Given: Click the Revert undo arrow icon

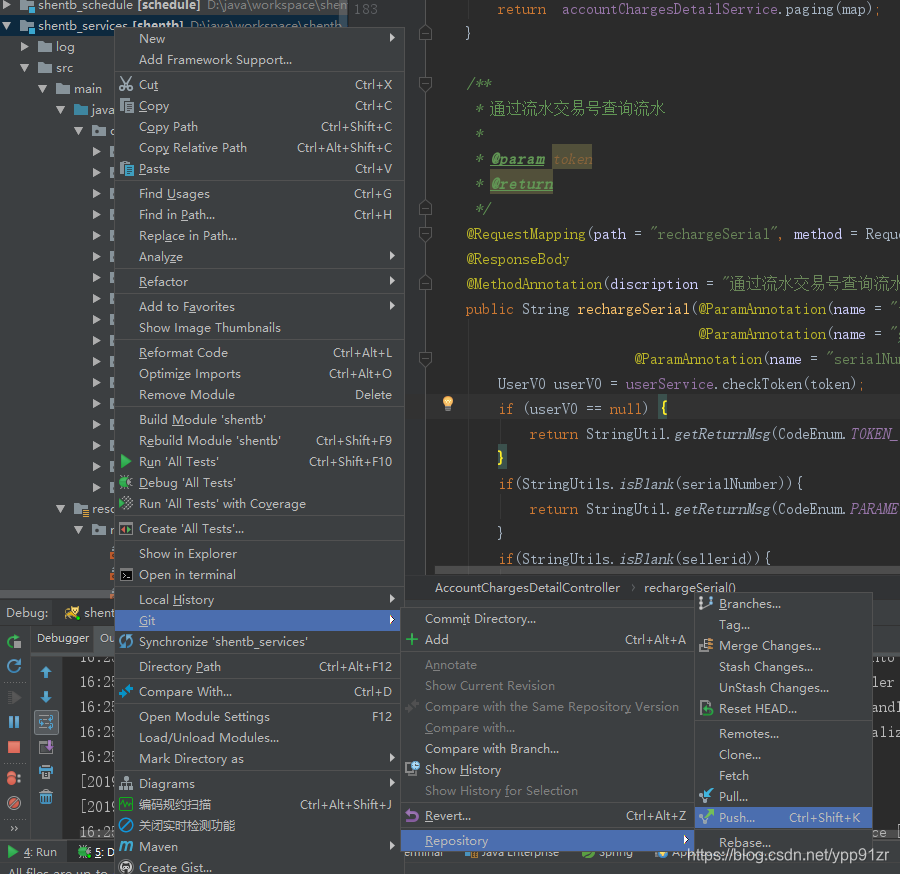Looking at the screenshot, I should (412, 815).
